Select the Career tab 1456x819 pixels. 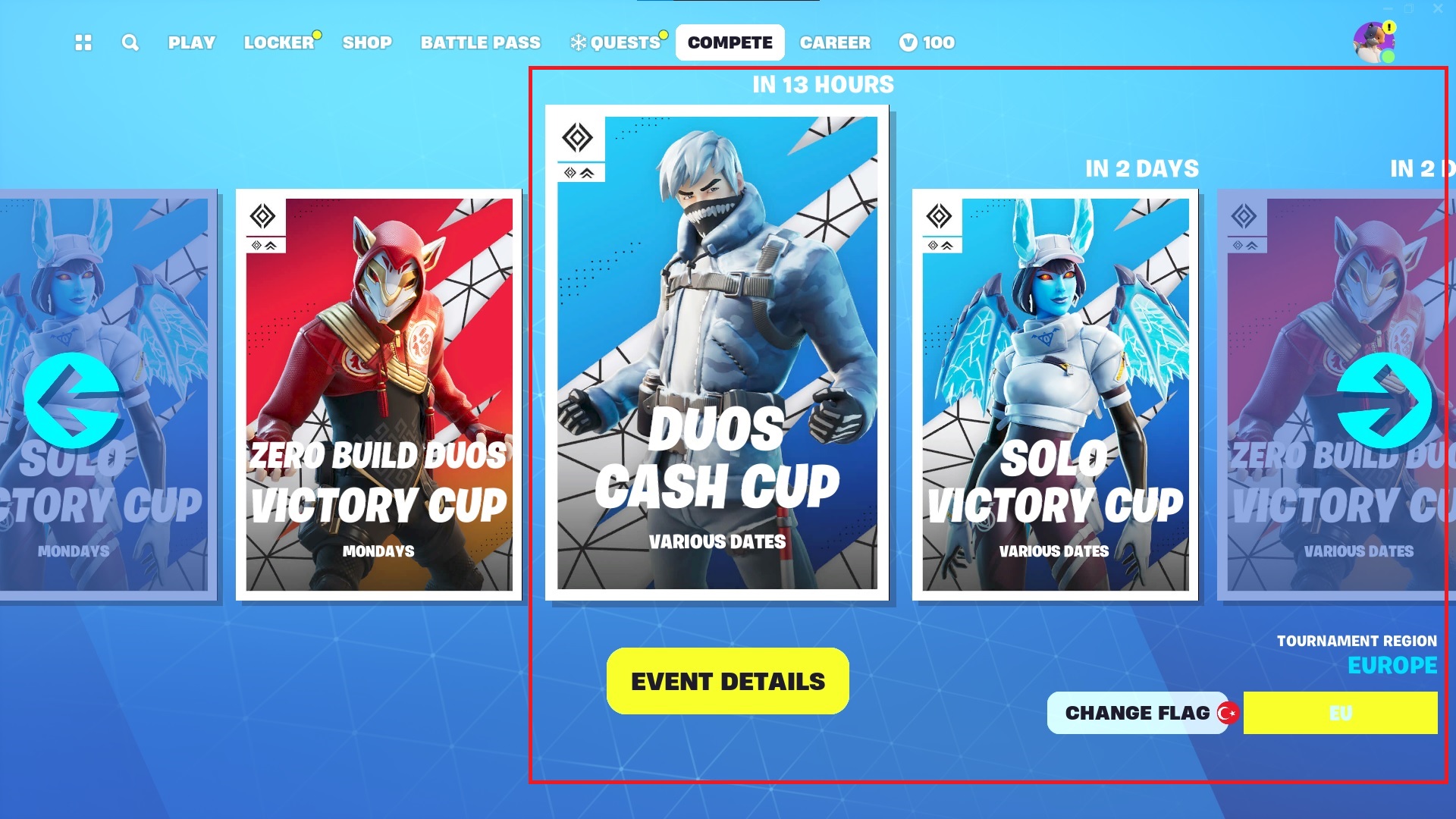click(835, 42)
